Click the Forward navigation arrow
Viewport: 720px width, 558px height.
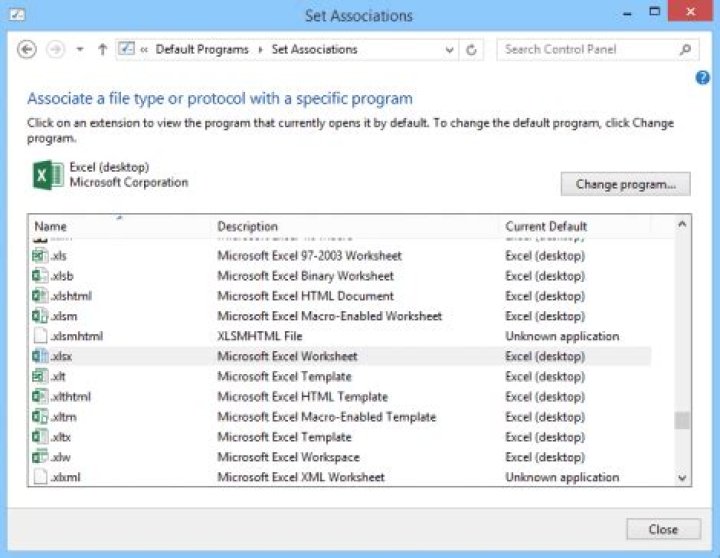56,49
